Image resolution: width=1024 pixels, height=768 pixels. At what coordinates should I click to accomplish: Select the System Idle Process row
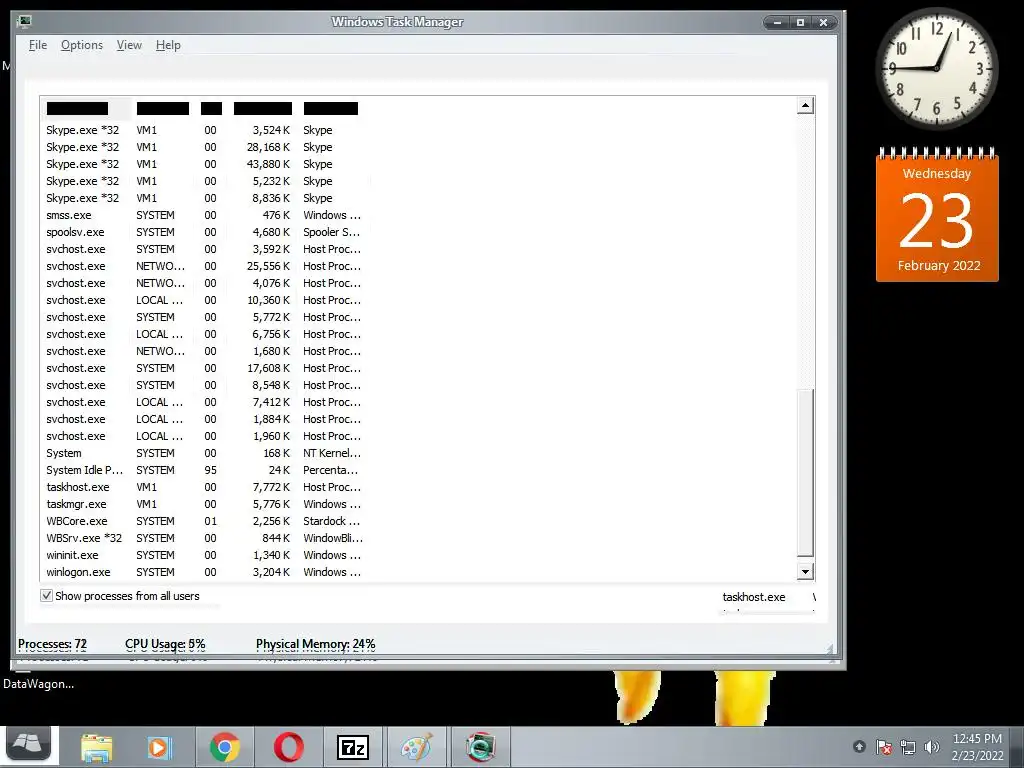tap(204, 470)
